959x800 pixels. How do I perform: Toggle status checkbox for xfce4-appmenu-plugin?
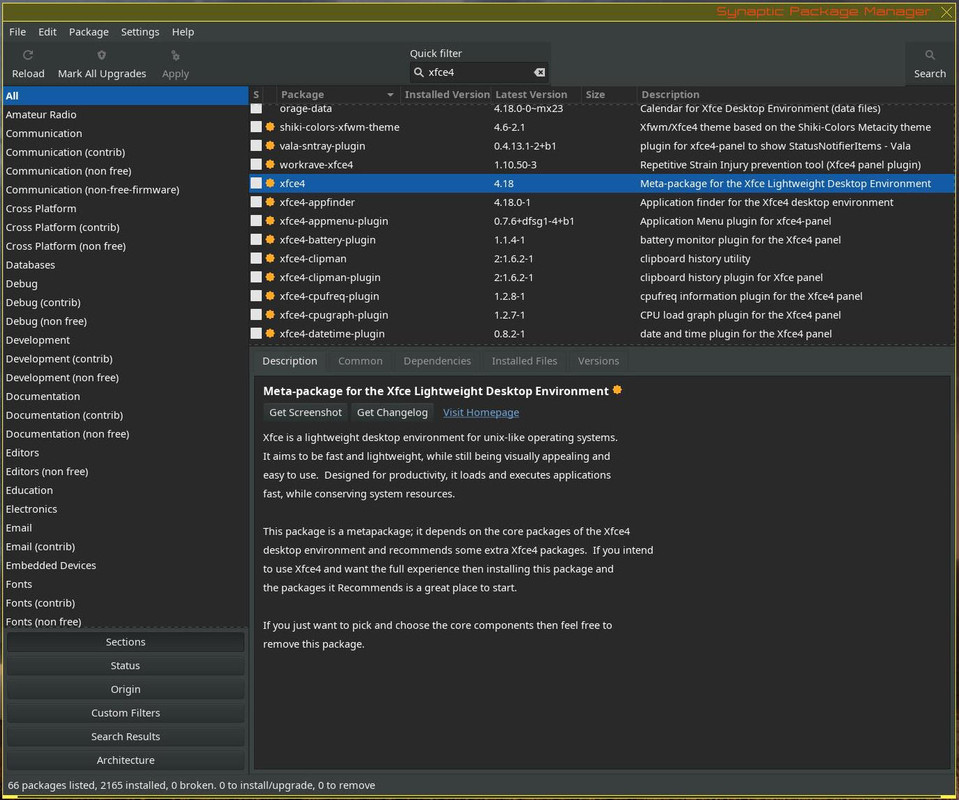[x=256, y=221]
